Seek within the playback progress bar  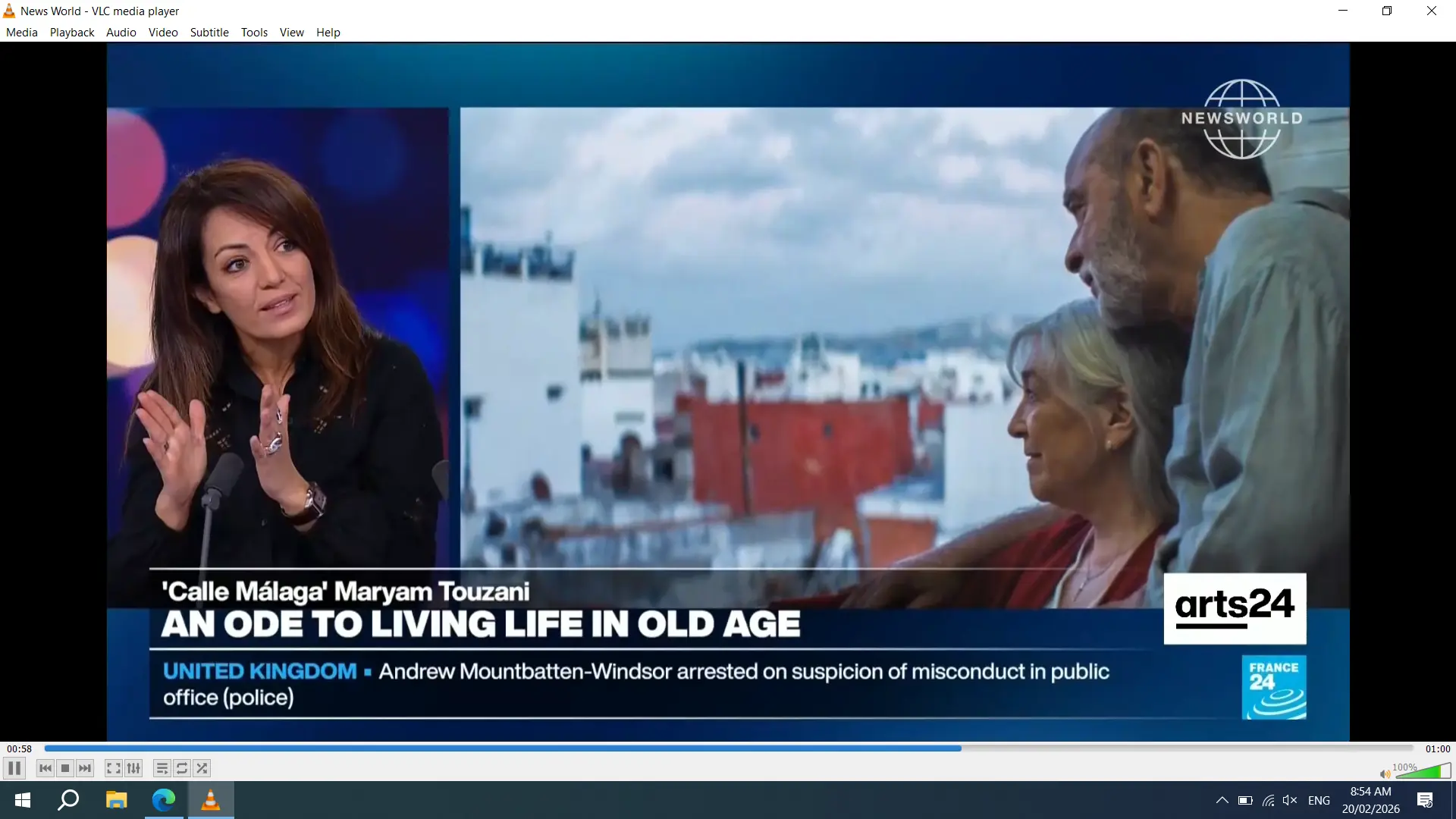coord(729,748)
